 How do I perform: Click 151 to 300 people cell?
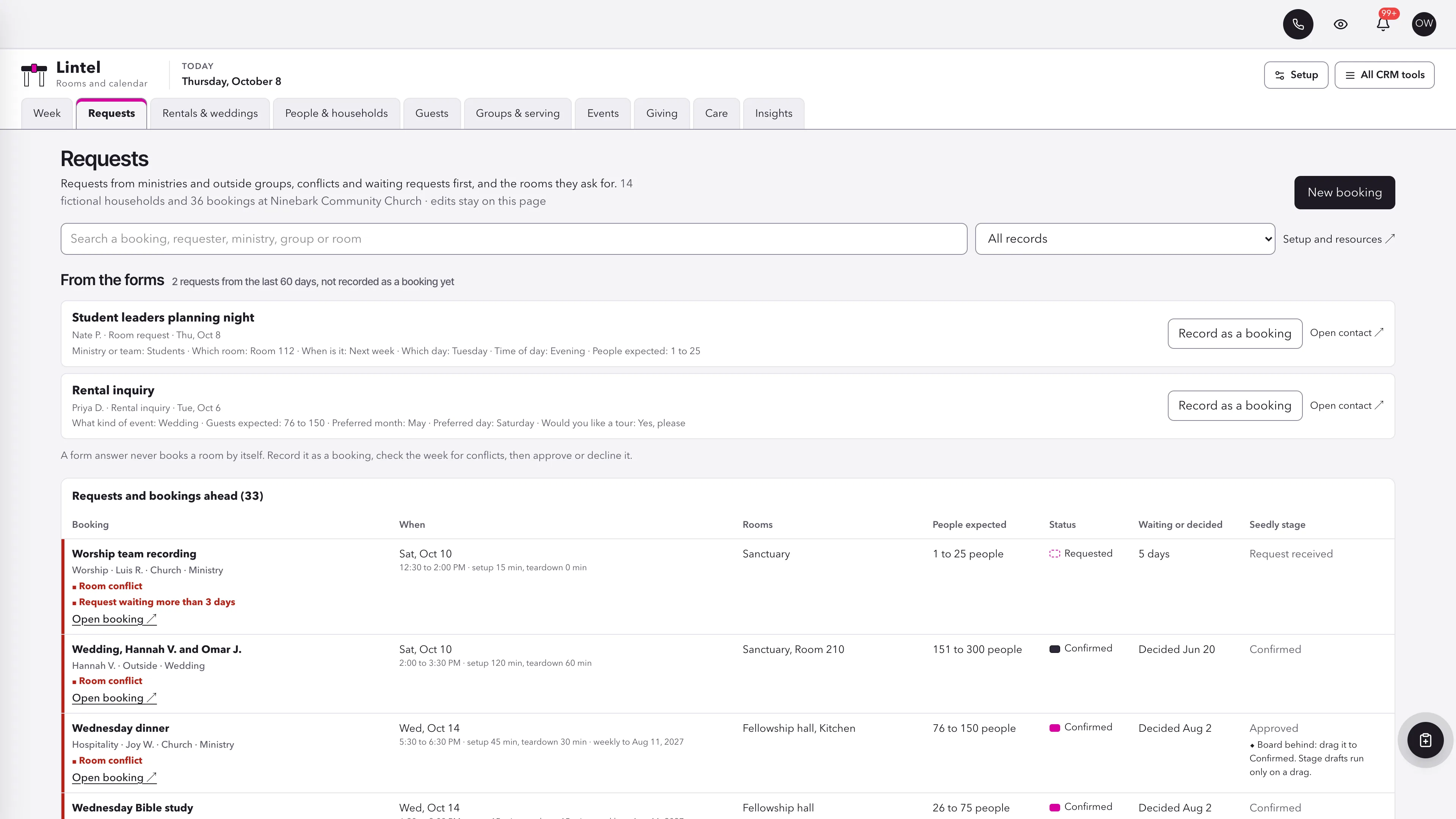(977, 650)
